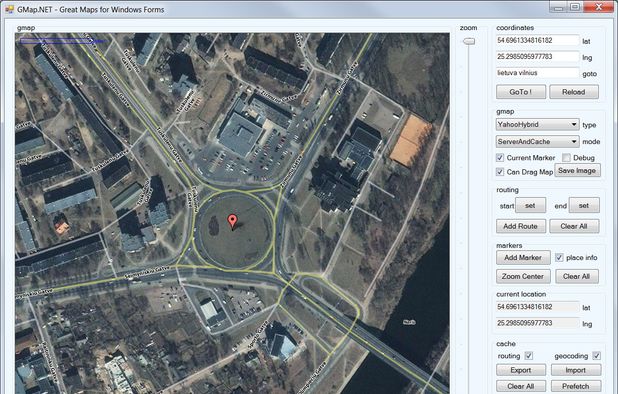Click the coordinates lat input field

click(537, 40)
